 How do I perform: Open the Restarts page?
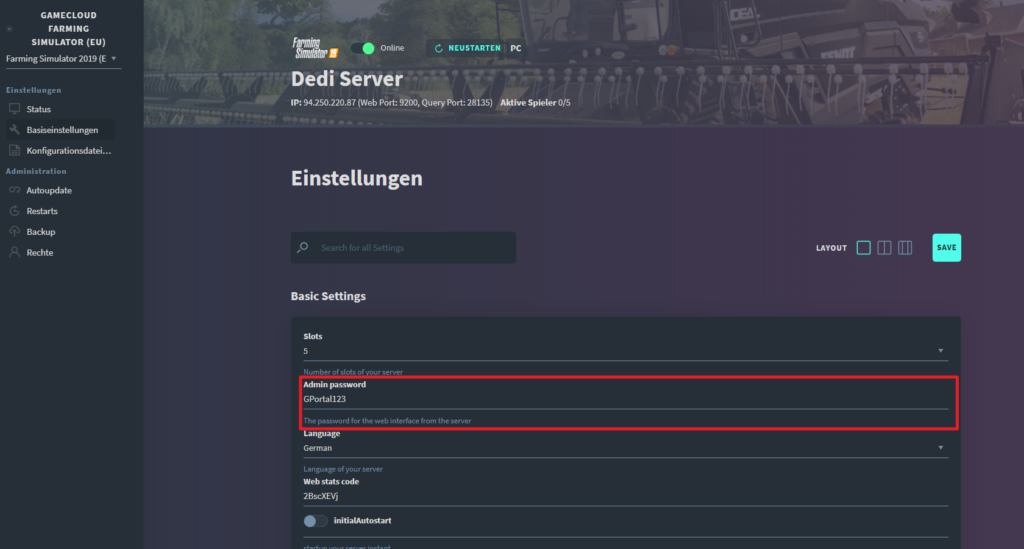click(42, 211)
